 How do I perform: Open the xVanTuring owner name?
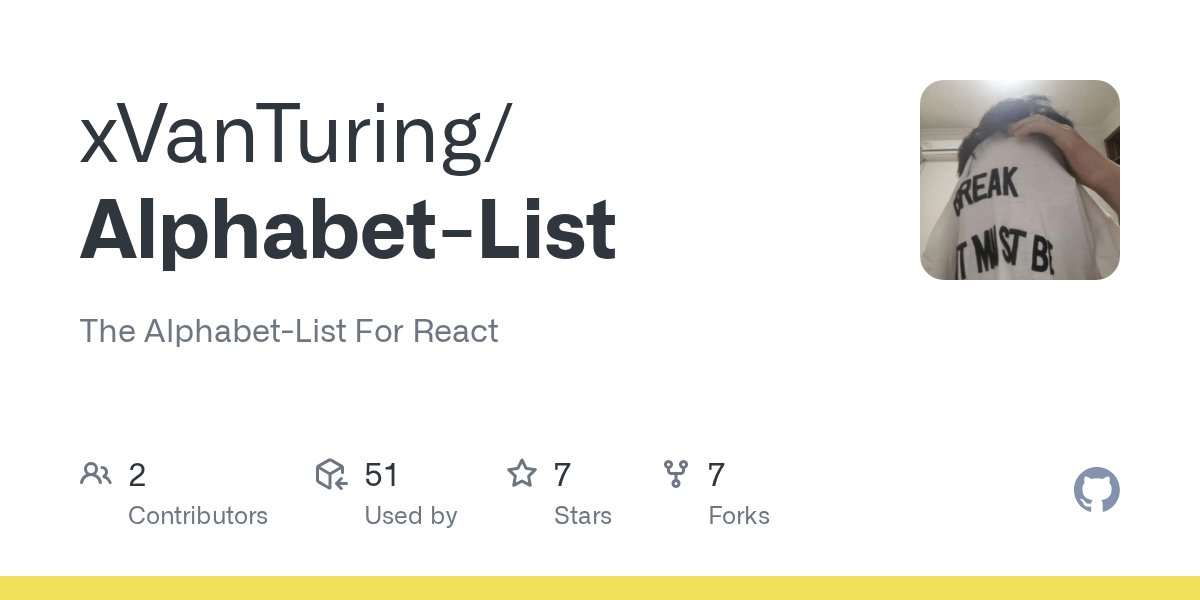(x=296, y=137)
